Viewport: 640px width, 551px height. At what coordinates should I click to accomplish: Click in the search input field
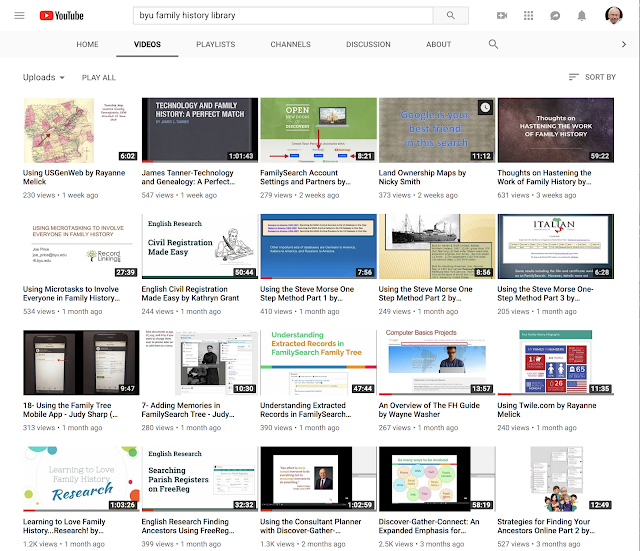(x=283, y=16)
